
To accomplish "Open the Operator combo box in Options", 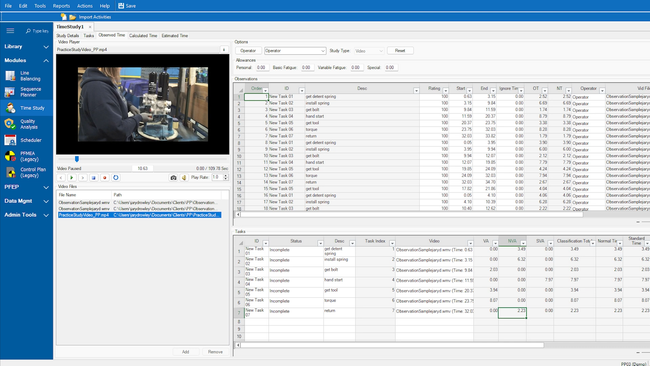I will [x=295, y=51].
